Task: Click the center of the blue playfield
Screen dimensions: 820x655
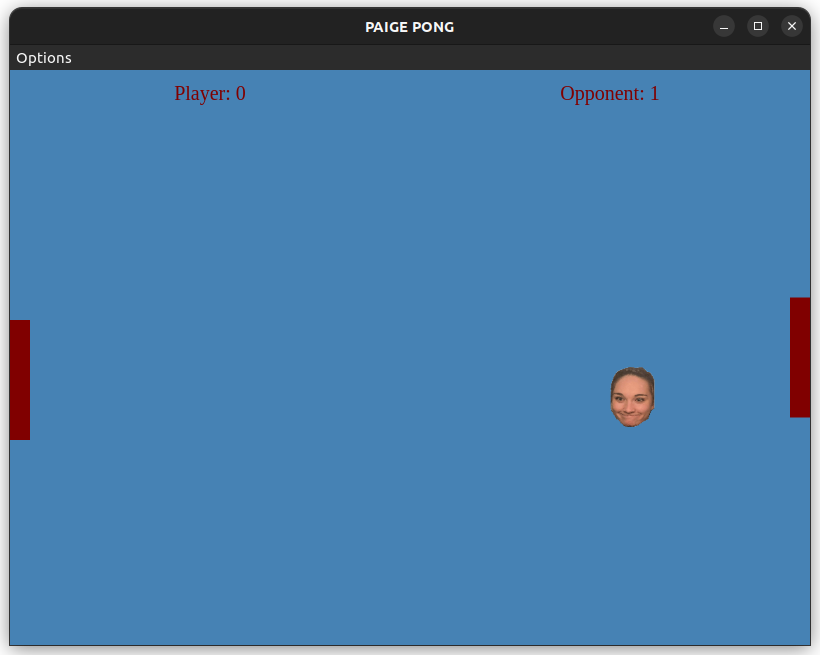Action: (x=410, y=355)
